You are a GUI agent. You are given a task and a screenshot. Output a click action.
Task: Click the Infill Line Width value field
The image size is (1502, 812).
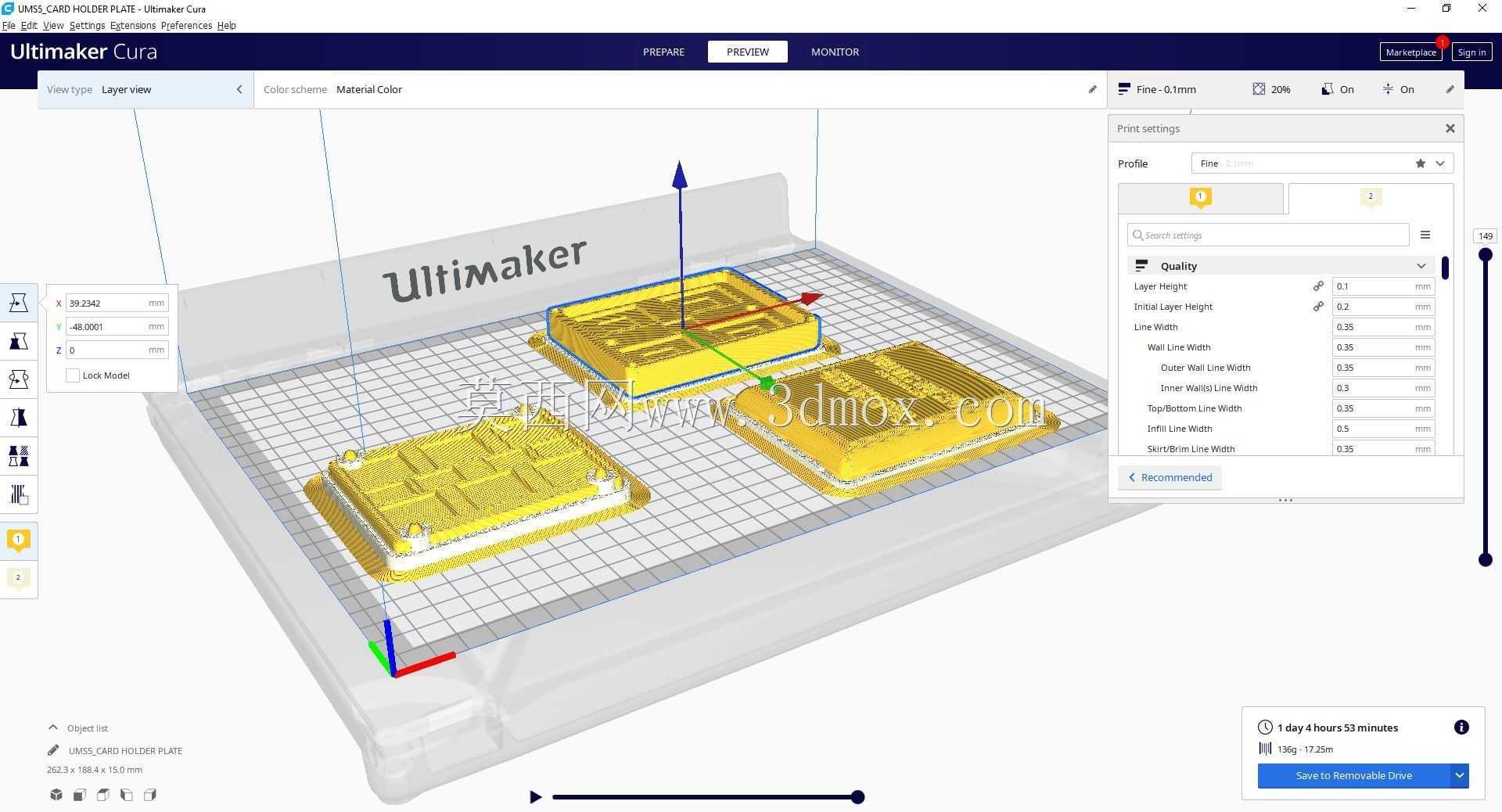coord(1383,429)
